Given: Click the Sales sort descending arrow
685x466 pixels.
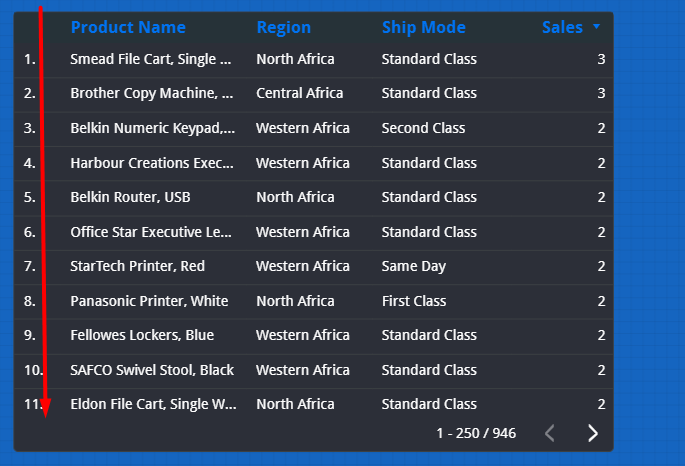Looking at the screenshot, I should pos(597,27).
